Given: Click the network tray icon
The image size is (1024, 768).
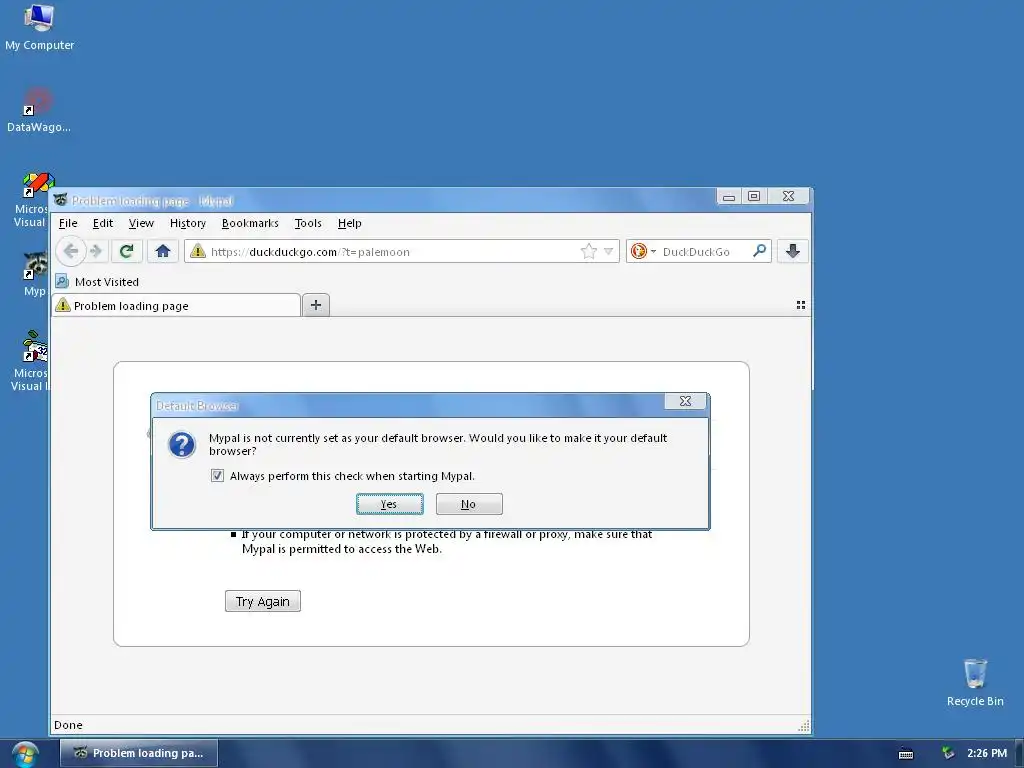Looking at the screenshot, I should (948, 753).
